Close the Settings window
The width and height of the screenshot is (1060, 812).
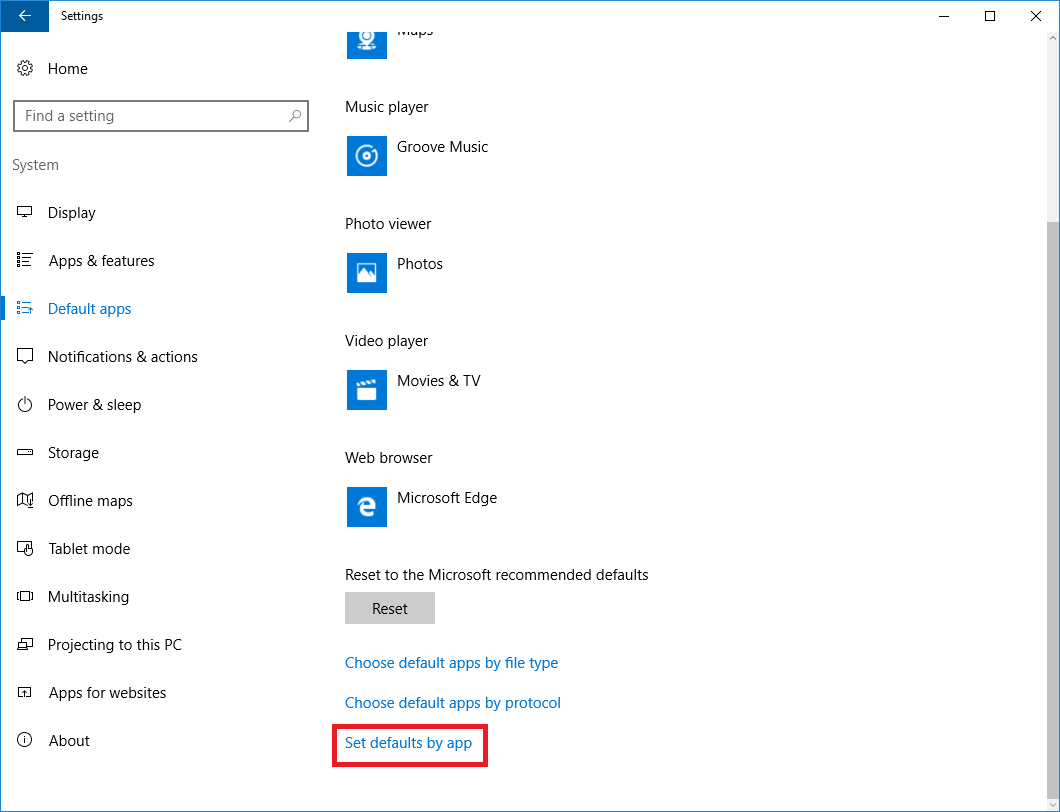pyautogui.click(x=1036, y=16)
